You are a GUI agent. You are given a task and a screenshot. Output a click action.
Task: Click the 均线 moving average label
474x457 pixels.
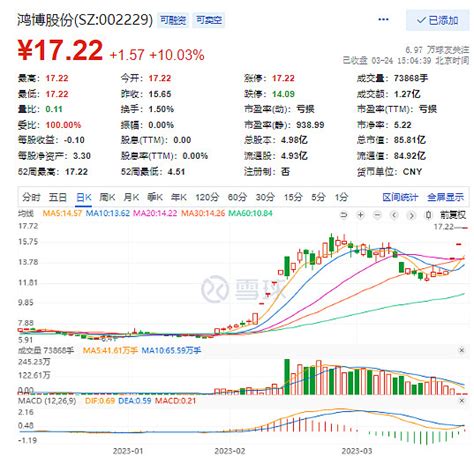(26, 213)
